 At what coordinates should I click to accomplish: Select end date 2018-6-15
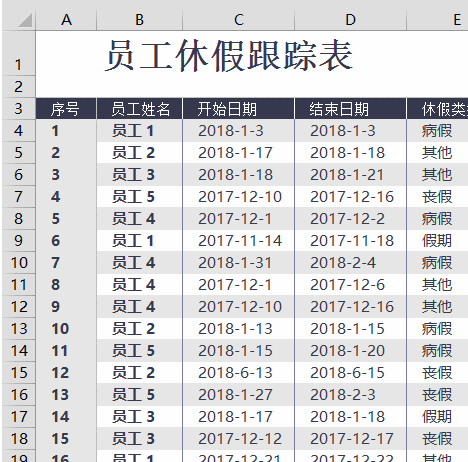point(350,373)
